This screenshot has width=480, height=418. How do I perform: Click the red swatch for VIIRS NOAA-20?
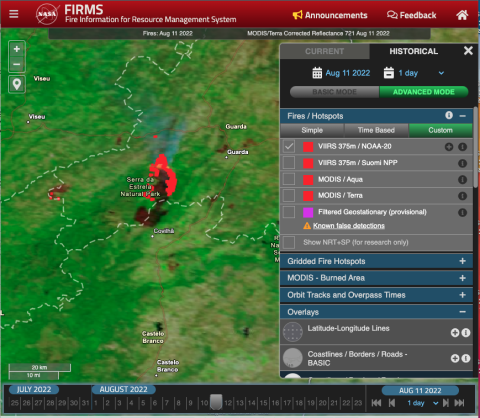click(308, 147)
